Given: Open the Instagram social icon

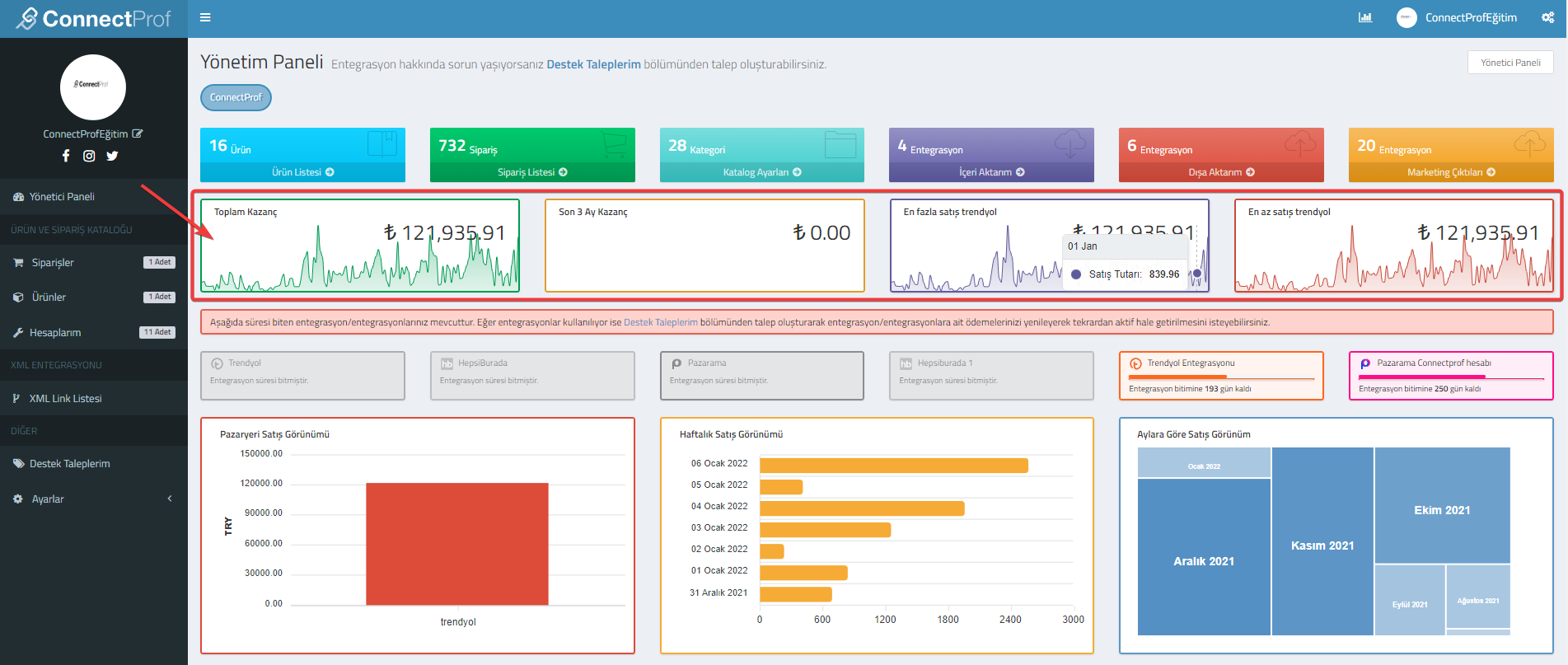Looking at the screenshot, I should (x=89, y=156).
